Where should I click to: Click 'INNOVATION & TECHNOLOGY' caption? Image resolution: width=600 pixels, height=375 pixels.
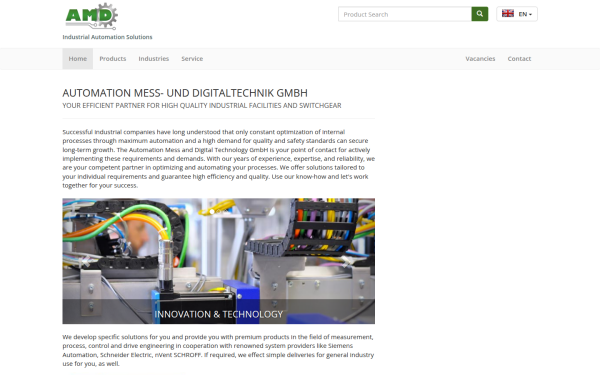[218, 314]
